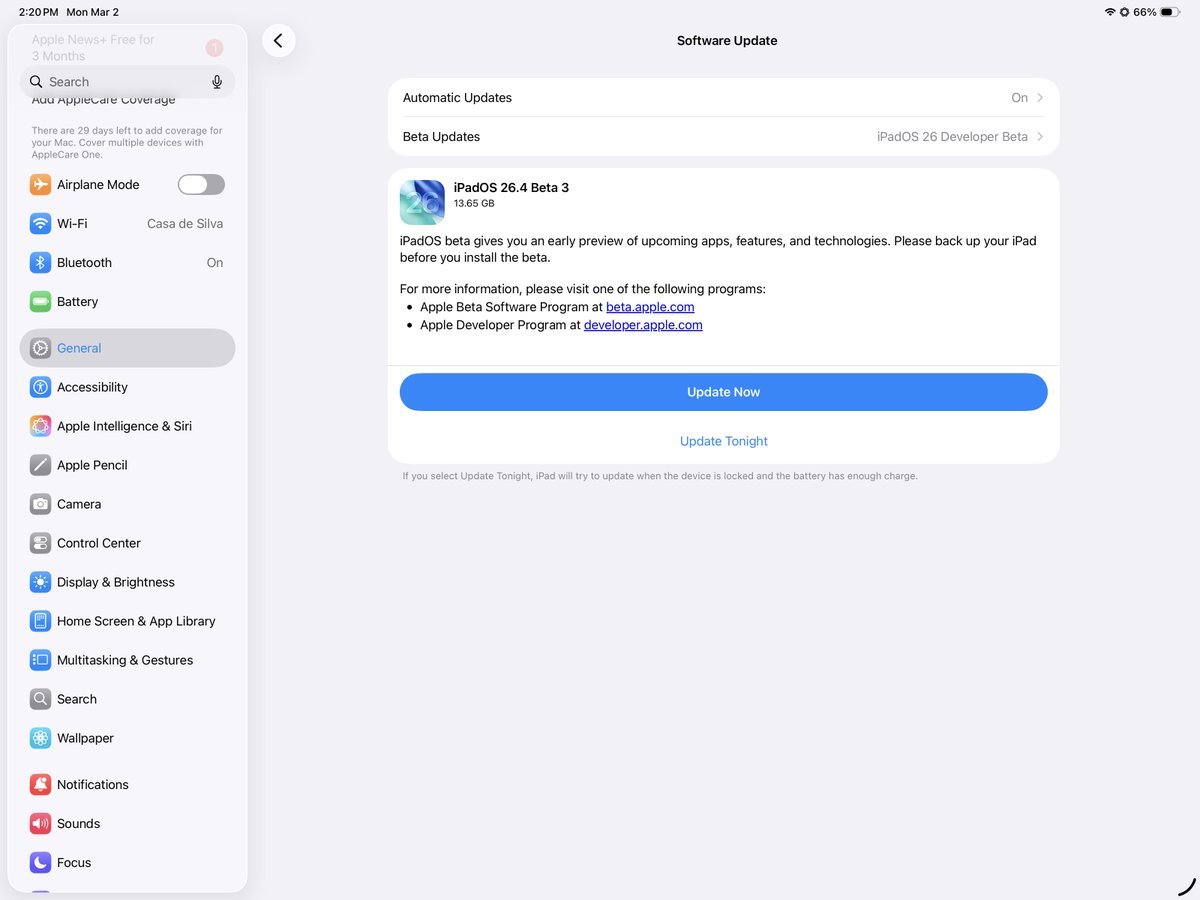1200x900 pixels.
Task: Tap the Wi-Fi status icon in status bar
Action: [1110, 12]
